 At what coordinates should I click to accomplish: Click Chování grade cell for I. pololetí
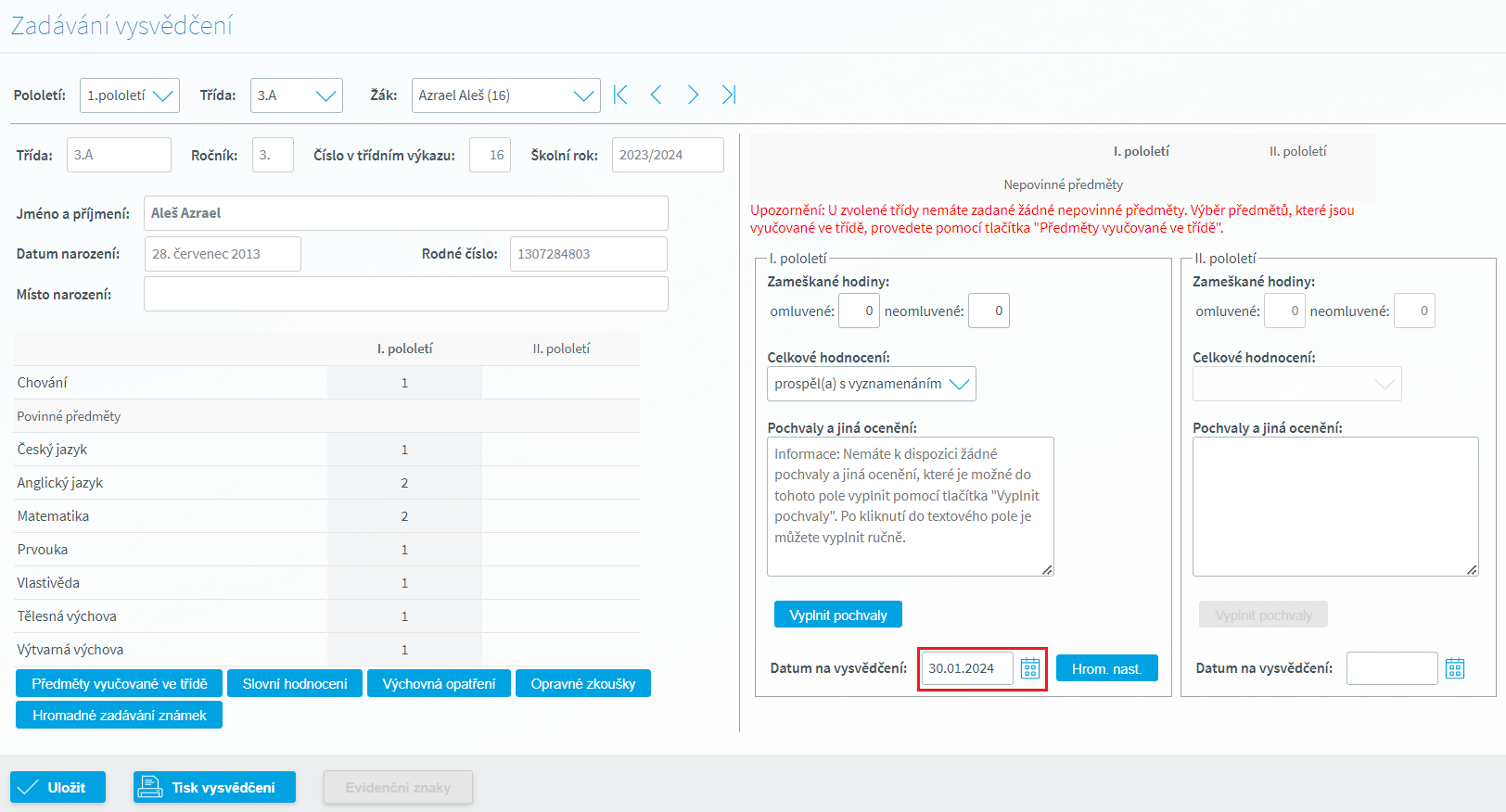pos(404,383)
